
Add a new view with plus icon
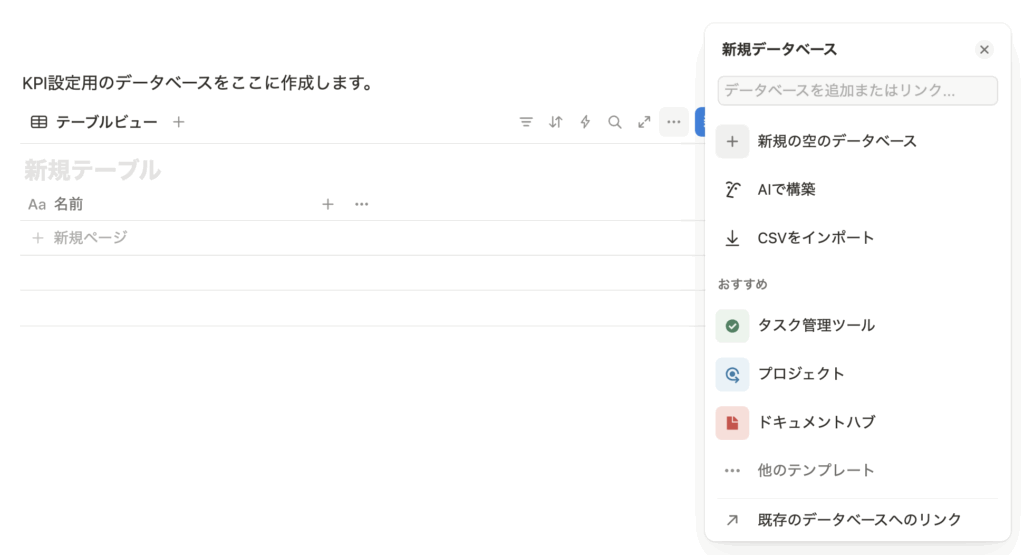pos(179,122)
